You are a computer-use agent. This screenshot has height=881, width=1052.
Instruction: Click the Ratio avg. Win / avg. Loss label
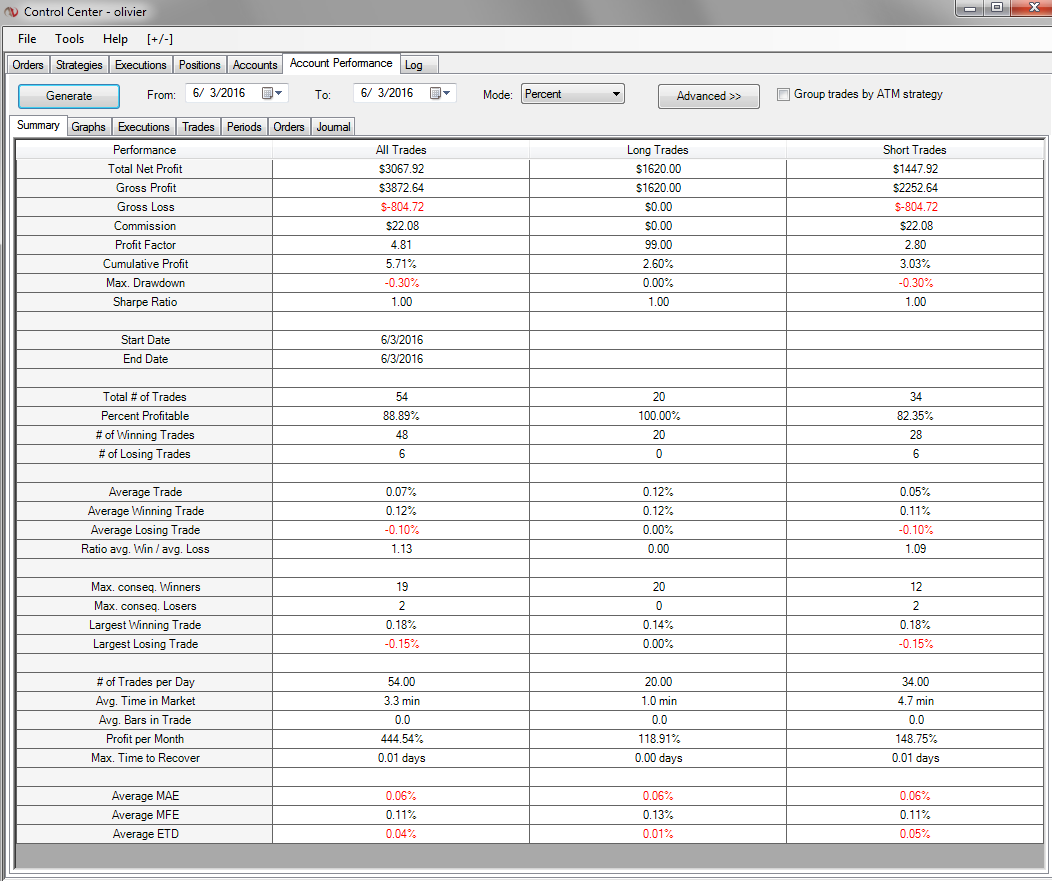[145, 549]
